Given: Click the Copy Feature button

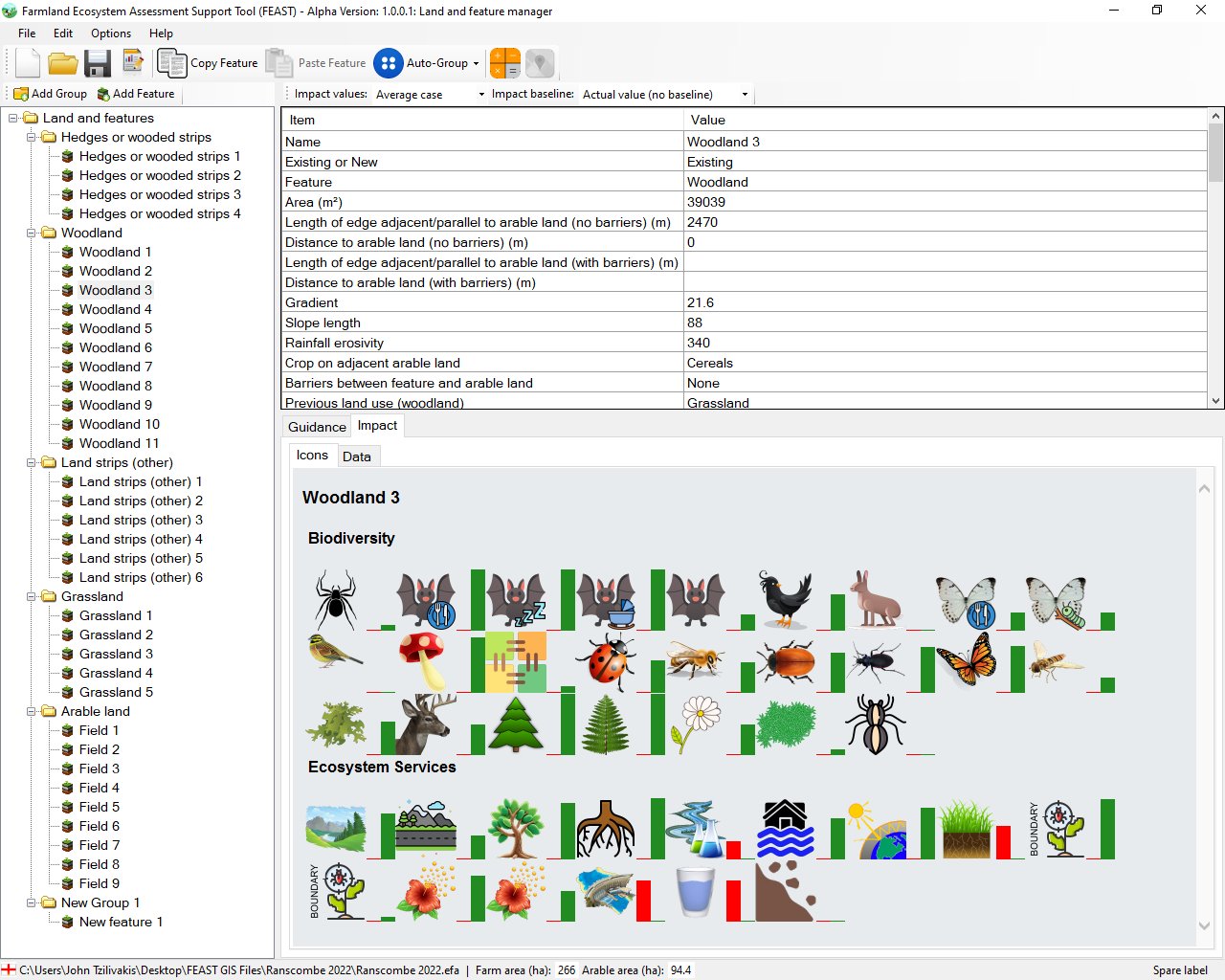Looking at the screenshot, I should coord(209,63).
